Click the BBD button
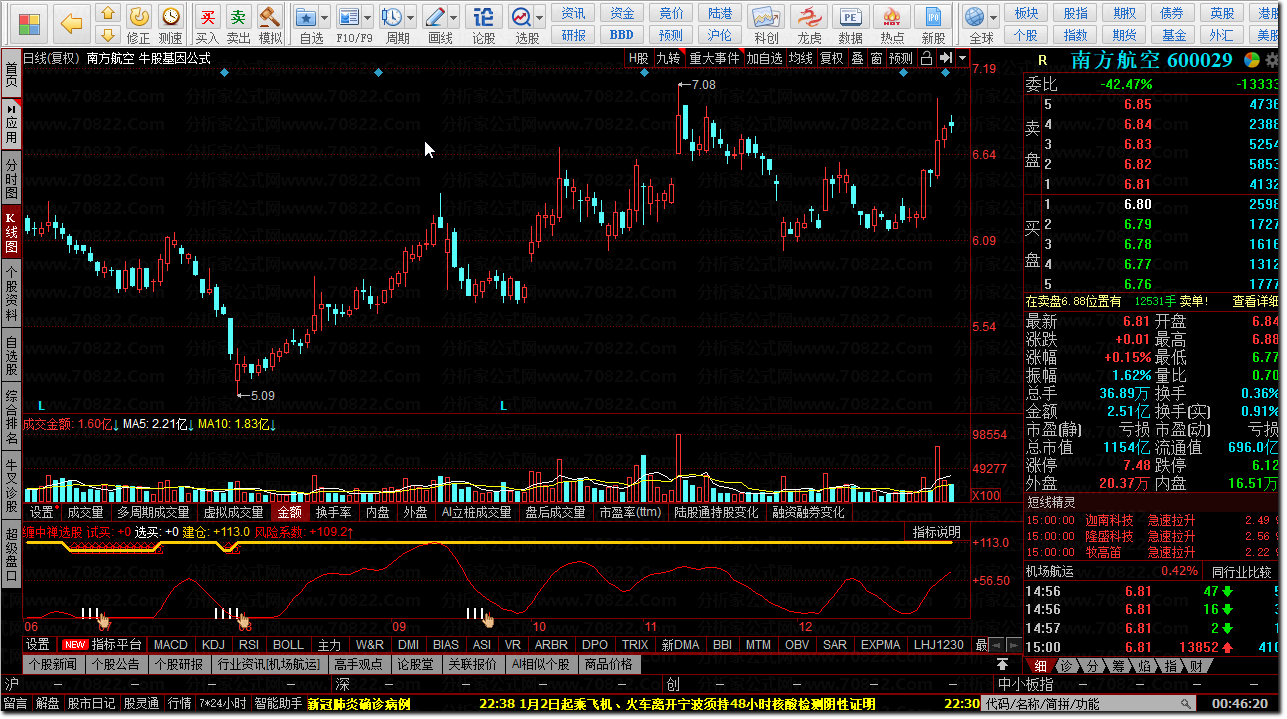The image size is (1287, 719). click(x=621, y=35)
